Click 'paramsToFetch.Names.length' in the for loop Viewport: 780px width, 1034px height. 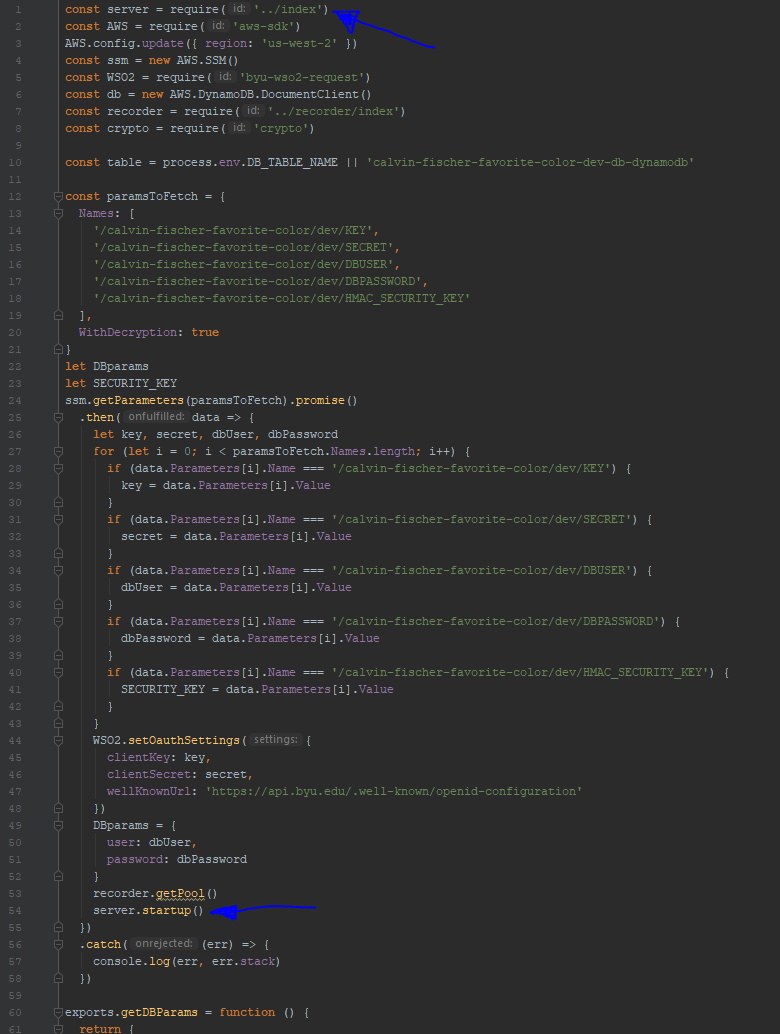[322, 452]
